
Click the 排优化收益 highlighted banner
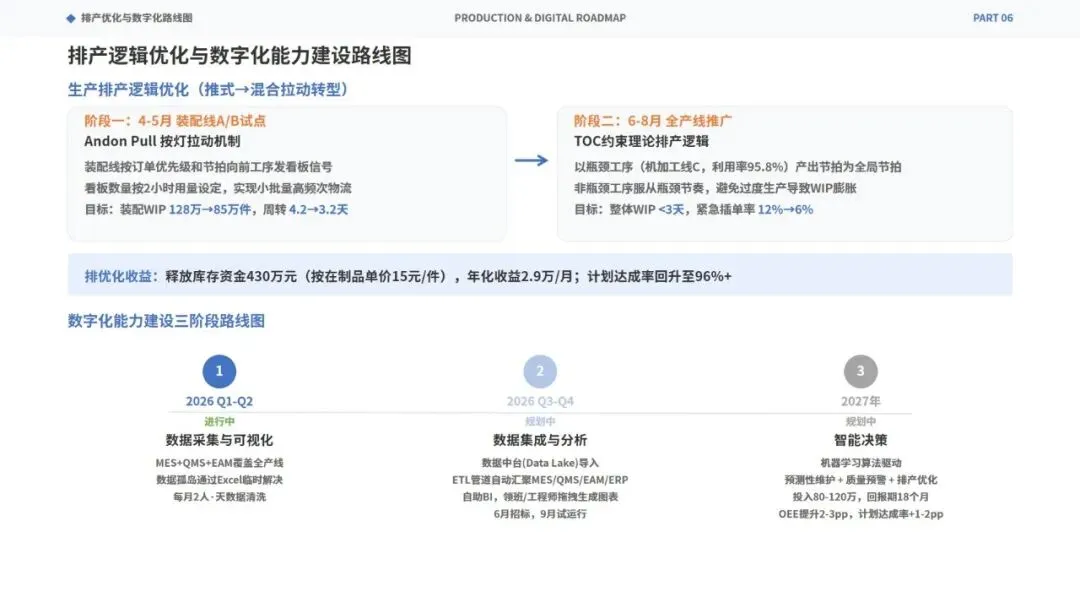pyautogui.click(x=540, y=275)
